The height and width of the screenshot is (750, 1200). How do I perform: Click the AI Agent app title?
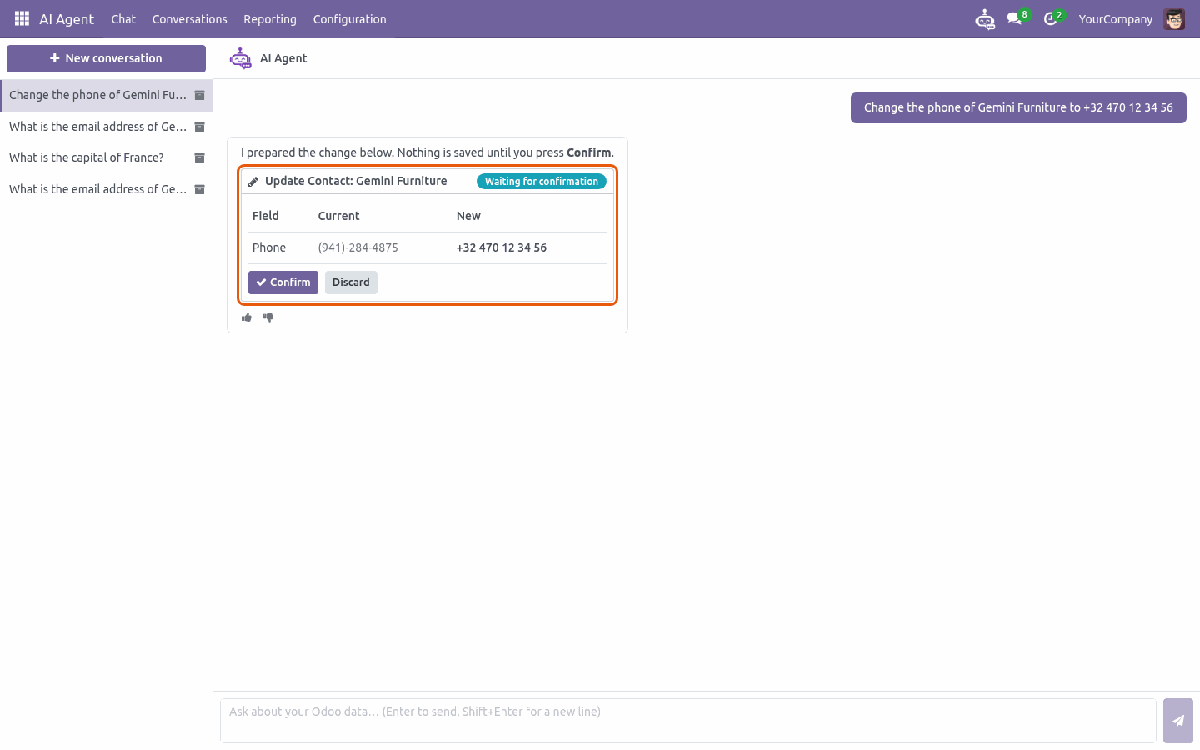pyautogui.click(x=67, y=19)
